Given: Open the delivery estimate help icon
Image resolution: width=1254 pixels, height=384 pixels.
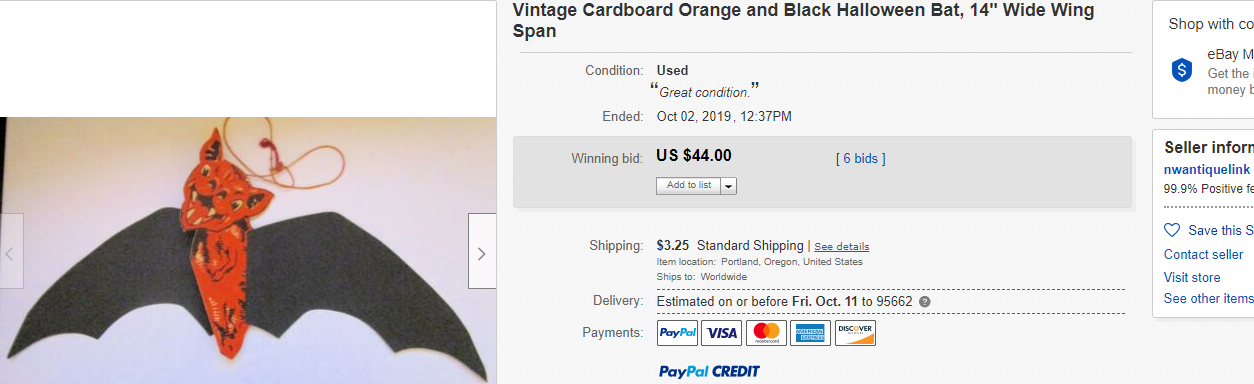Looking at the screenshot, I should (x=925, y=302).
